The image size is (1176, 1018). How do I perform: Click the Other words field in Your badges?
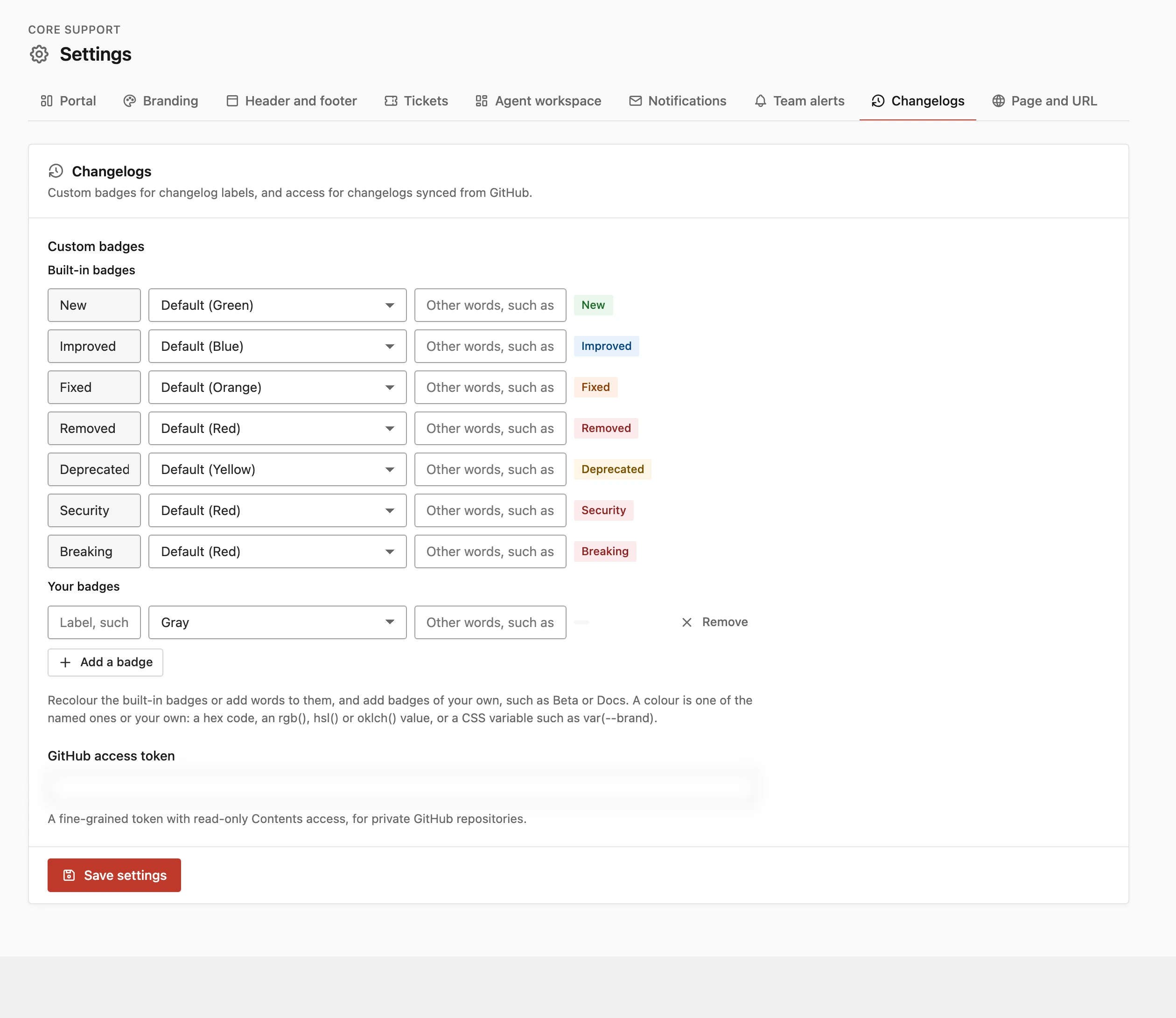pos(490,623)
